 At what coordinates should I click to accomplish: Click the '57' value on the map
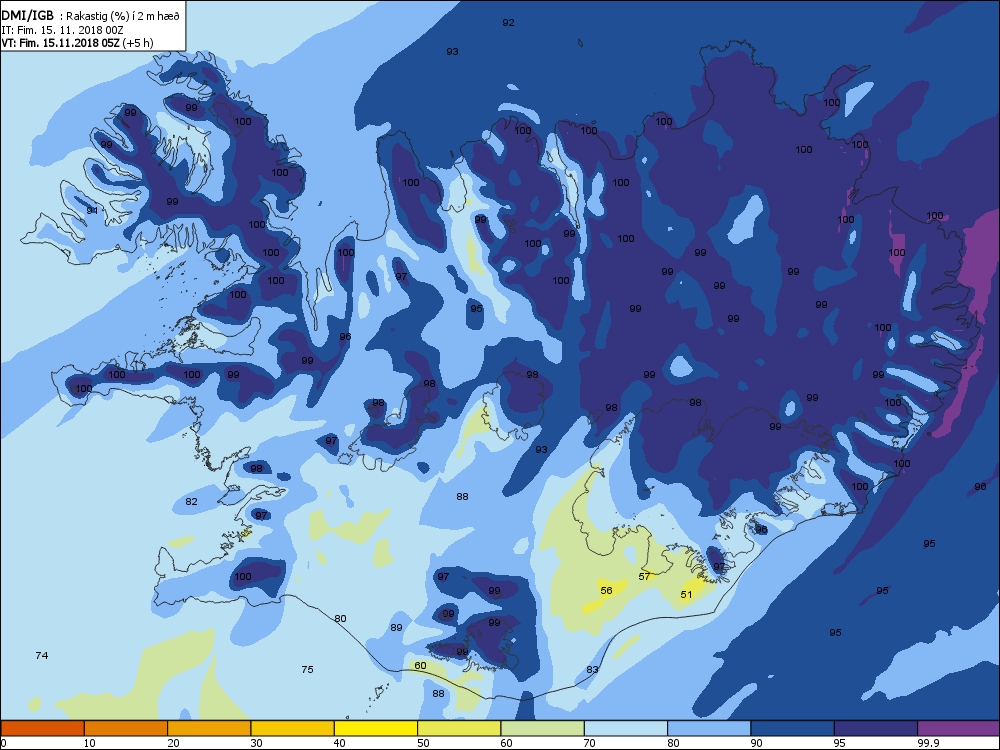click(645, 576)
